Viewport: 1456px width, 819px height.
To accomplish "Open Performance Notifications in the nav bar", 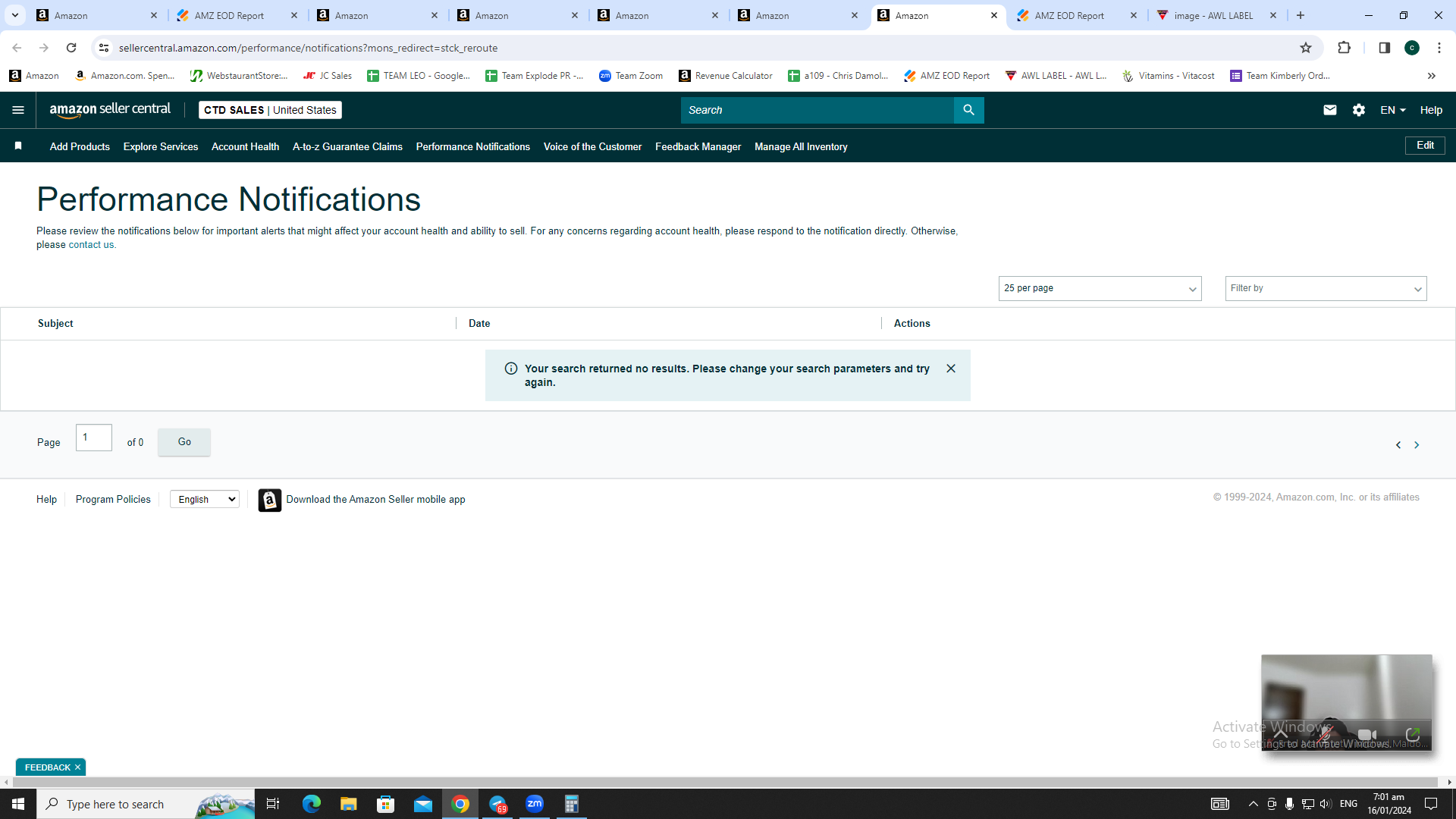I will click(472, 146).
